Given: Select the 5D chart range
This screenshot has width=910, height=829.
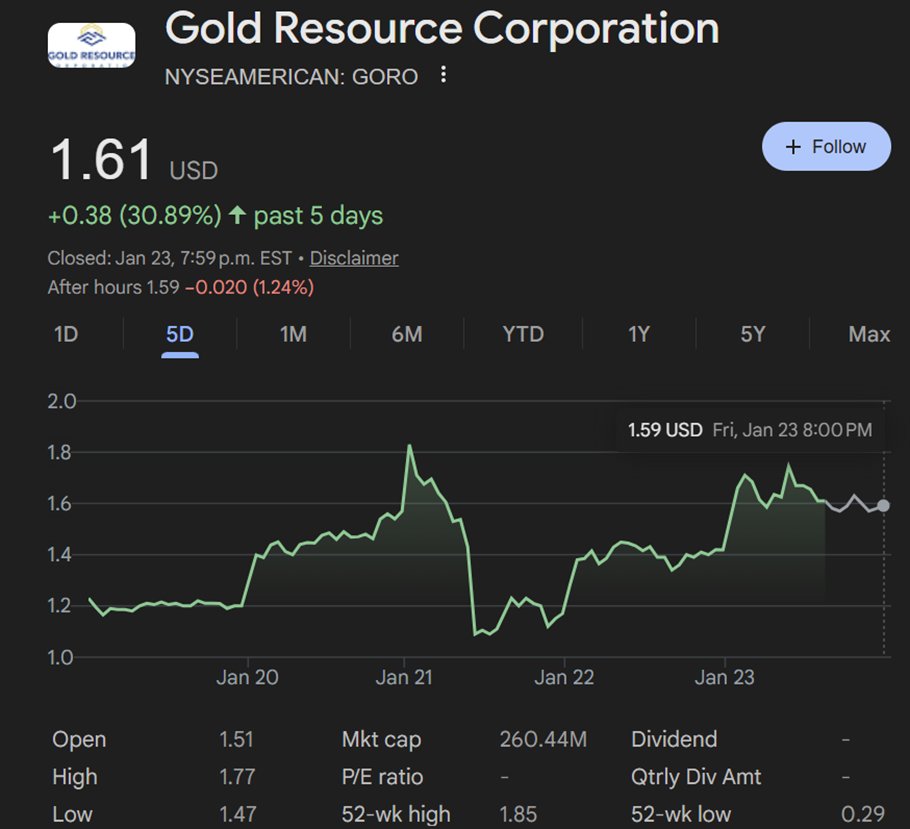Looking at the screenshot, I should pyautogui.click(x=180, y=334).
